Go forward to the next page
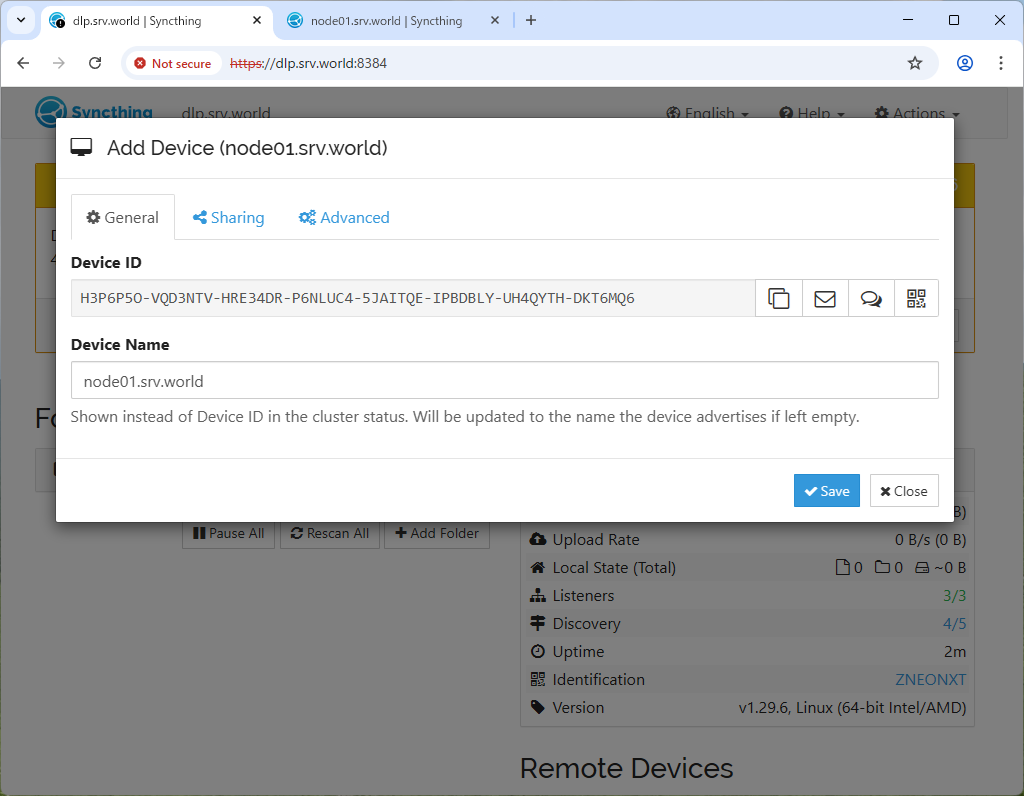This screenshot has width=1024, height=796. pos(59,63)
